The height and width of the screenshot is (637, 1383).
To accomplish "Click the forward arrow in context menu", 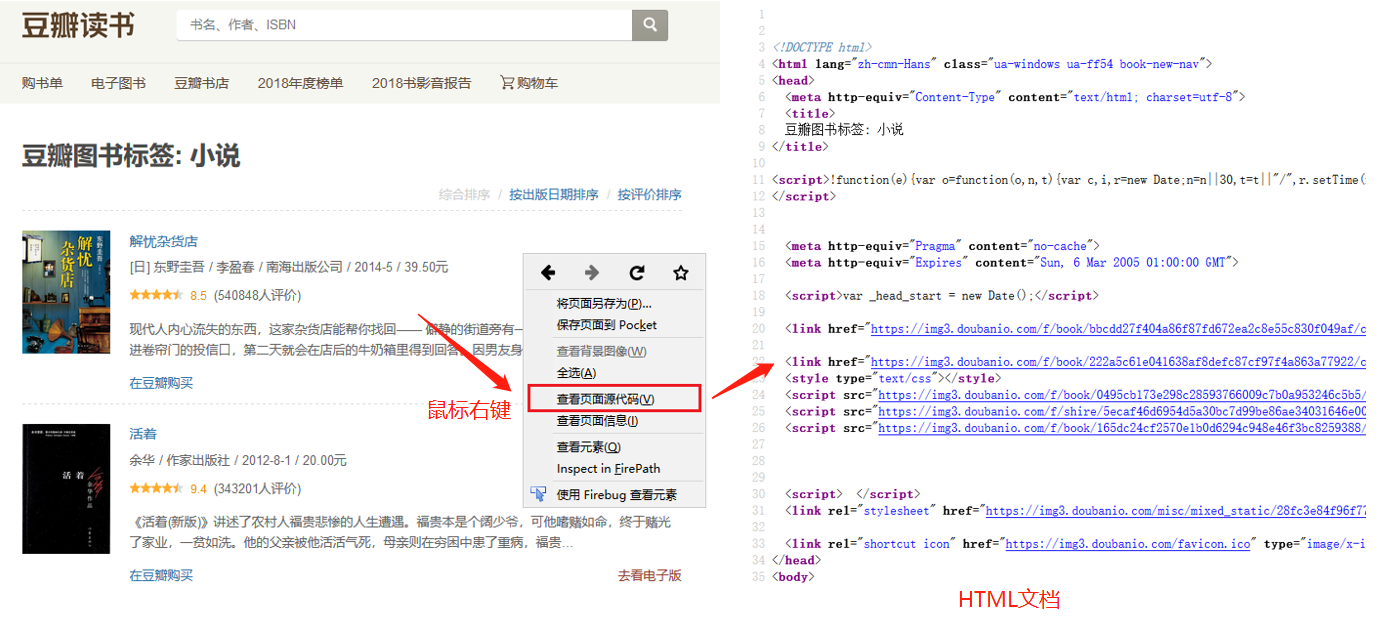I will (x=592, y=273).
